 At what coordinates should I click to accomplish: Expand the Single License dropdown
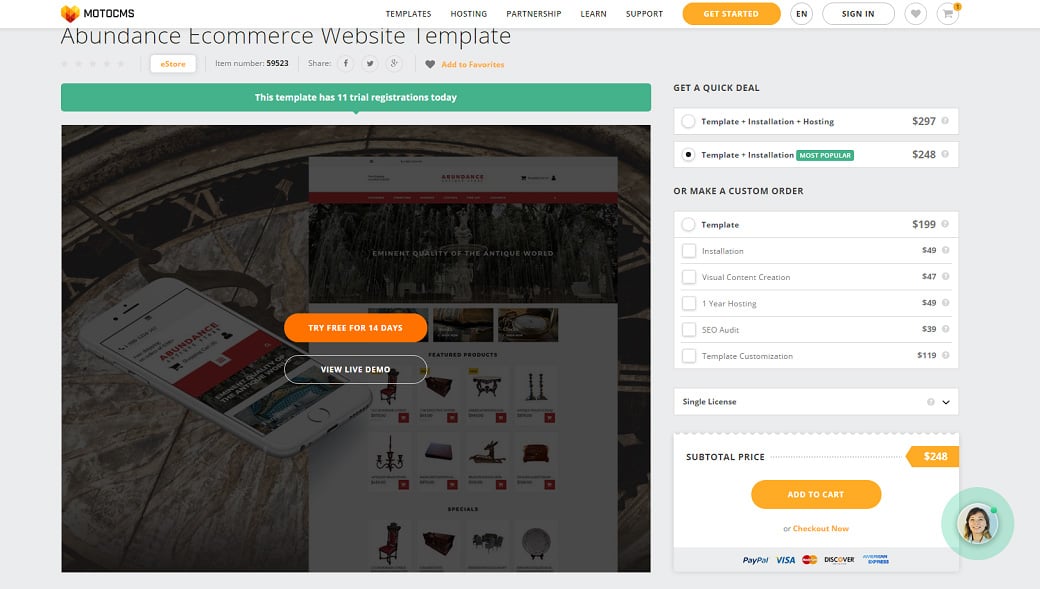coord(816,402)
